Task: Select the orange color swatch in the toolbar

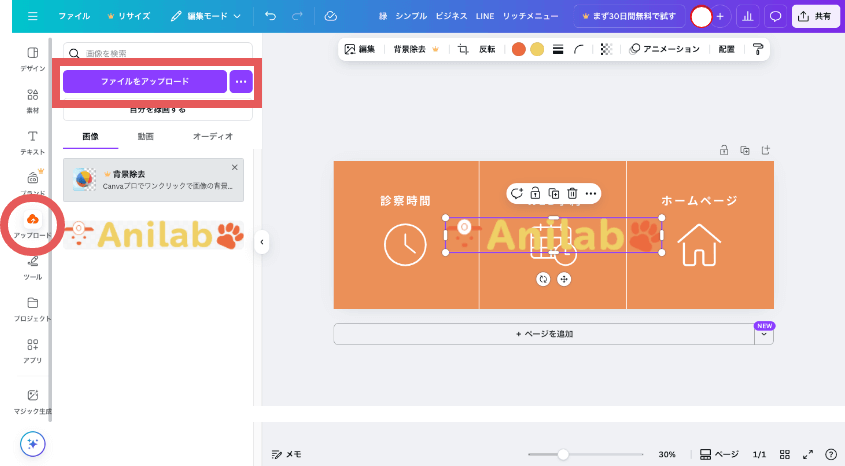Action: click(x=518, y=49)
